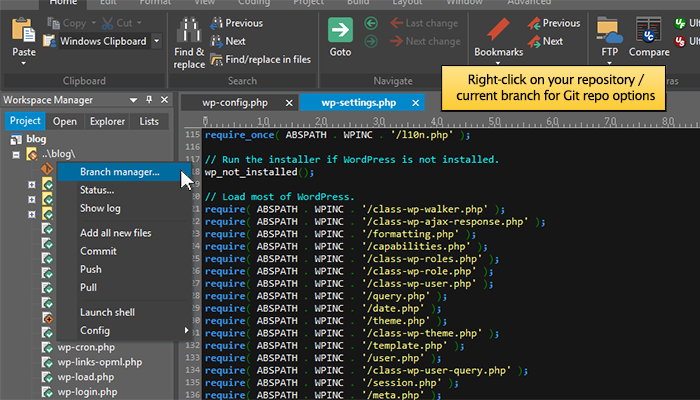Collapse the ..\blog\ folder node
This screenshot has height=400, width=700.
click(x=16, y=155)
